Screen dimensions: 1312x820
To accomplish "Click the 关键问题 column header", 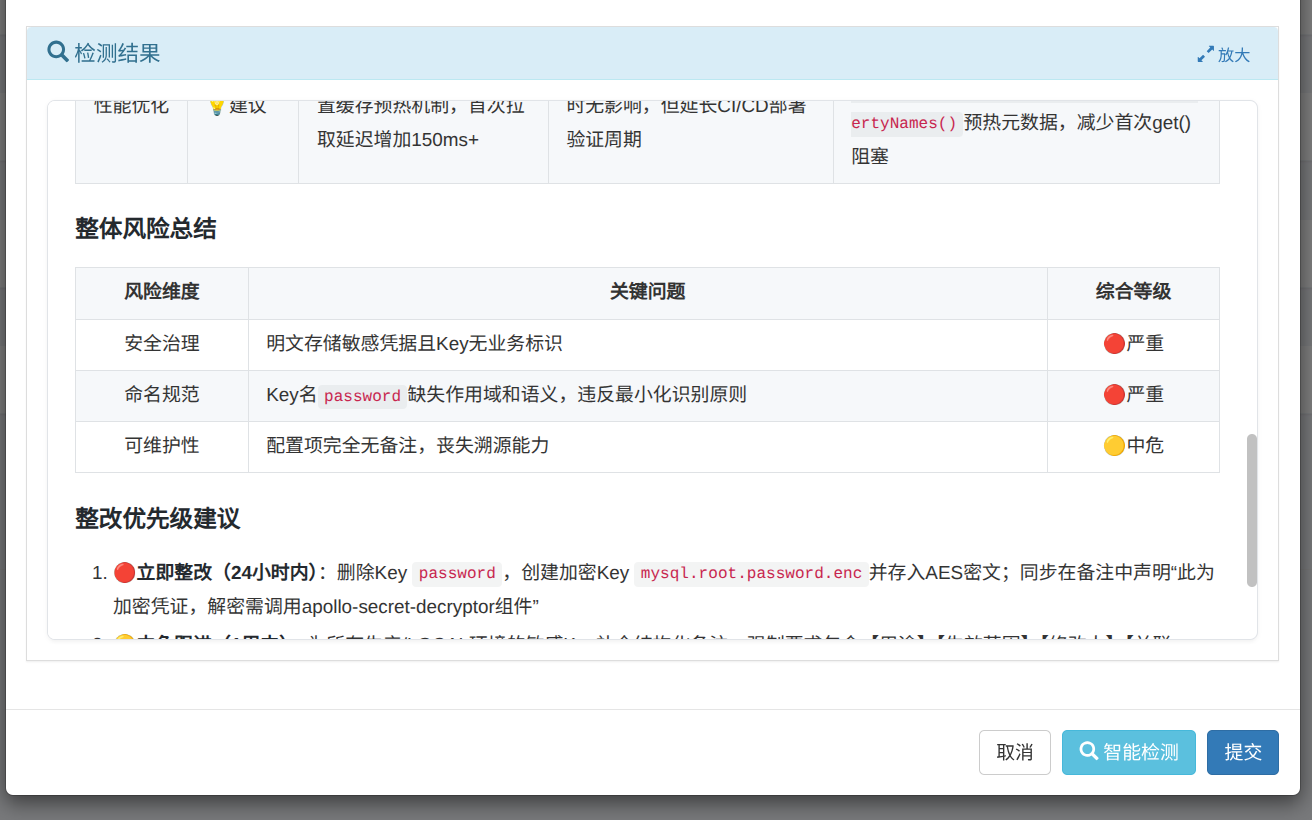I will 647,292.
